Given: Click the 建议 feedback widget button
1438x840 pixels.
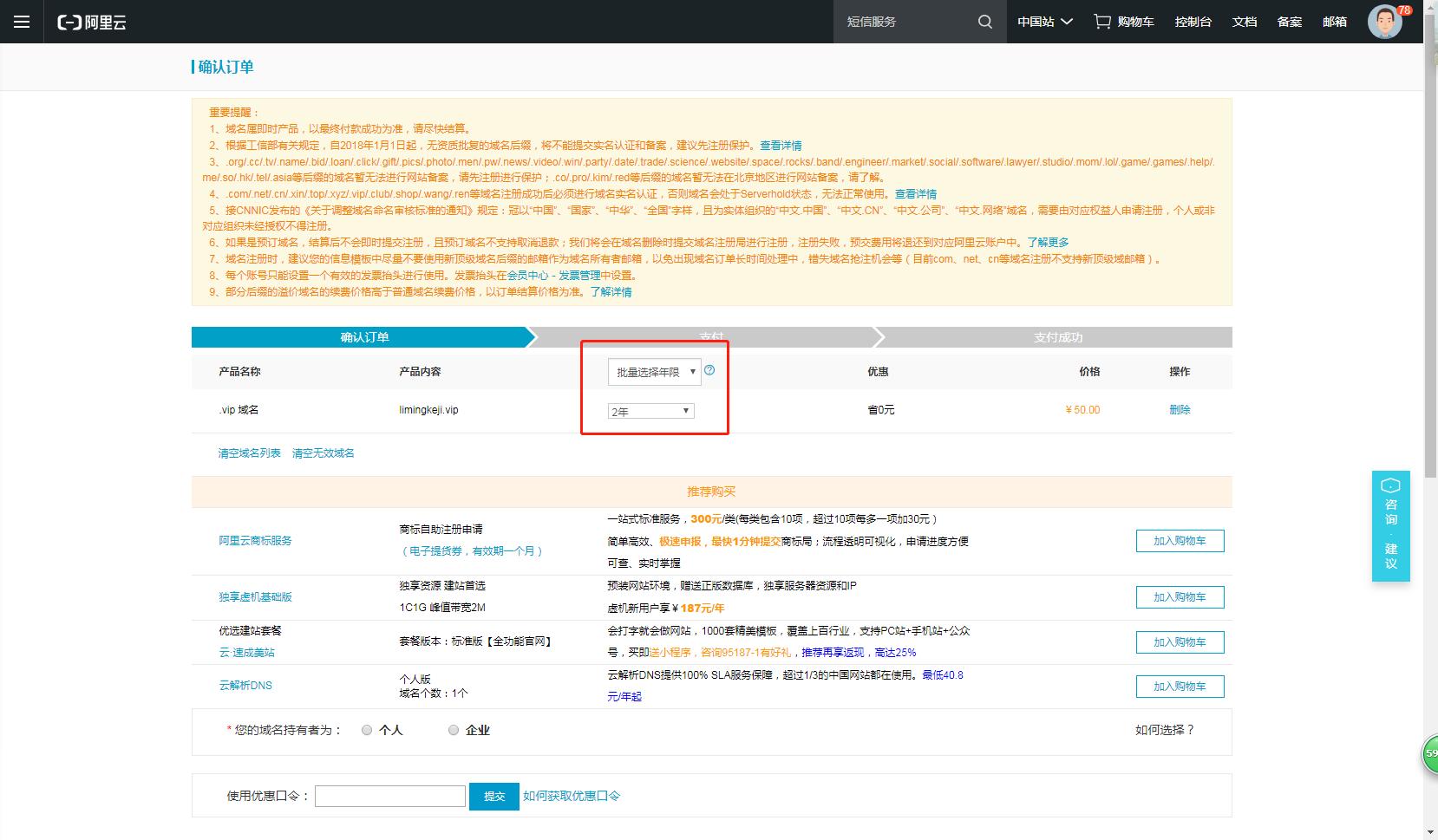Looking at the screenshot, I should tap(1391, 556).
